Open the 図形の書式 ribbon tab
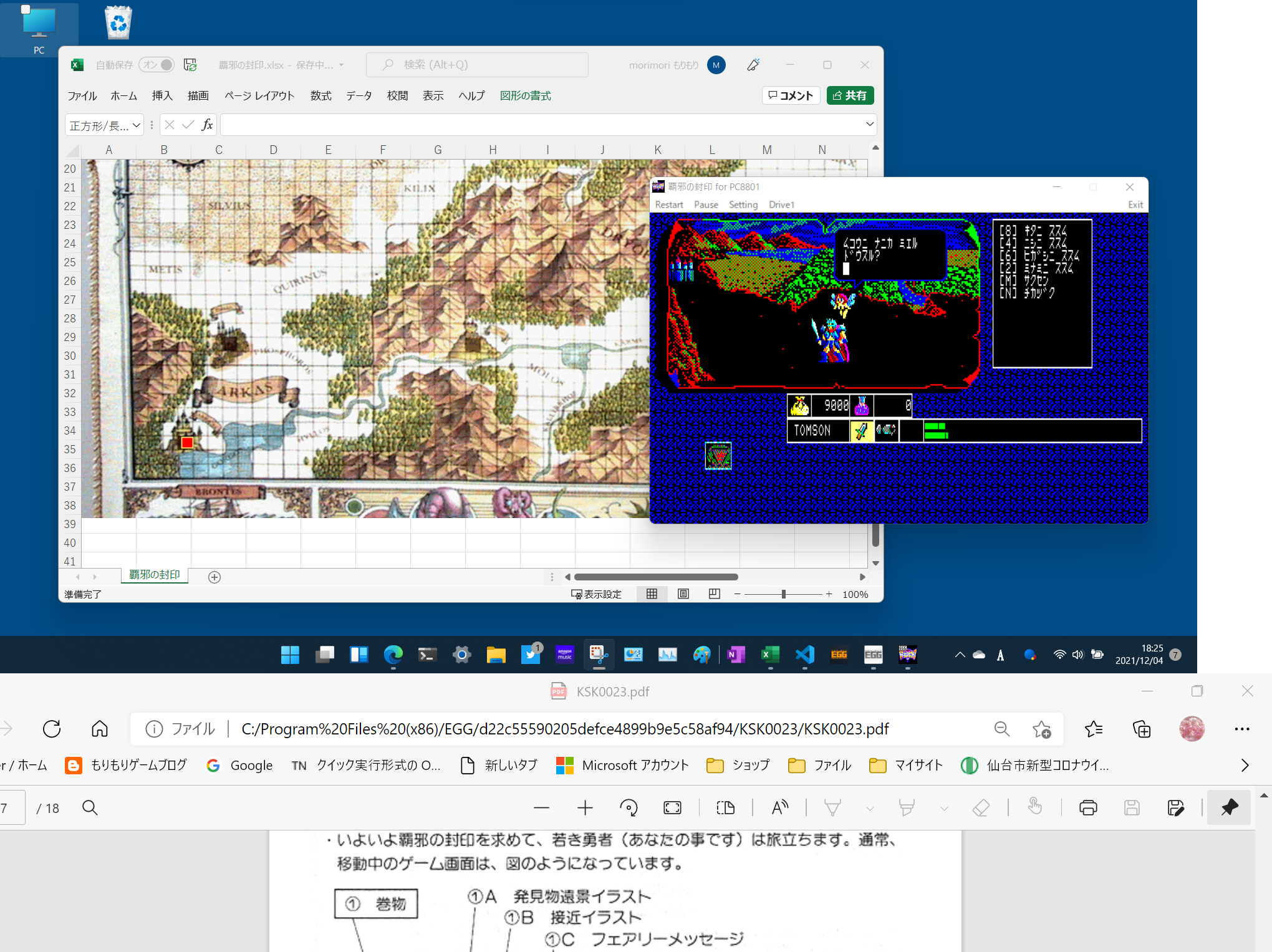1272x952 pixels. (x=525, y=95)
